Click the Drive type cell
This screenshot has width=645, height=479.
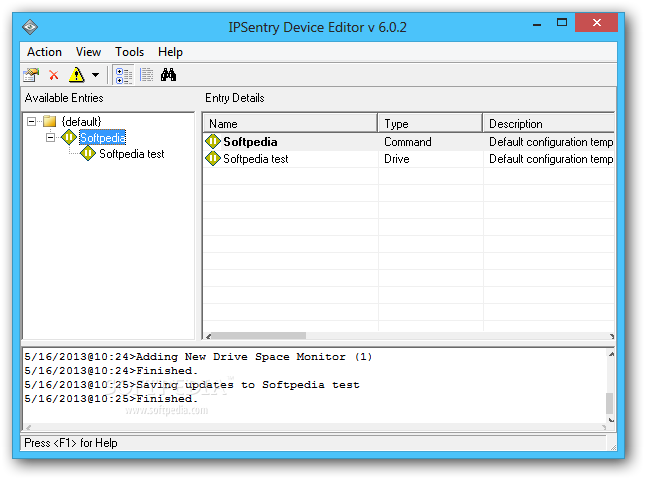[x=397, y=159]
